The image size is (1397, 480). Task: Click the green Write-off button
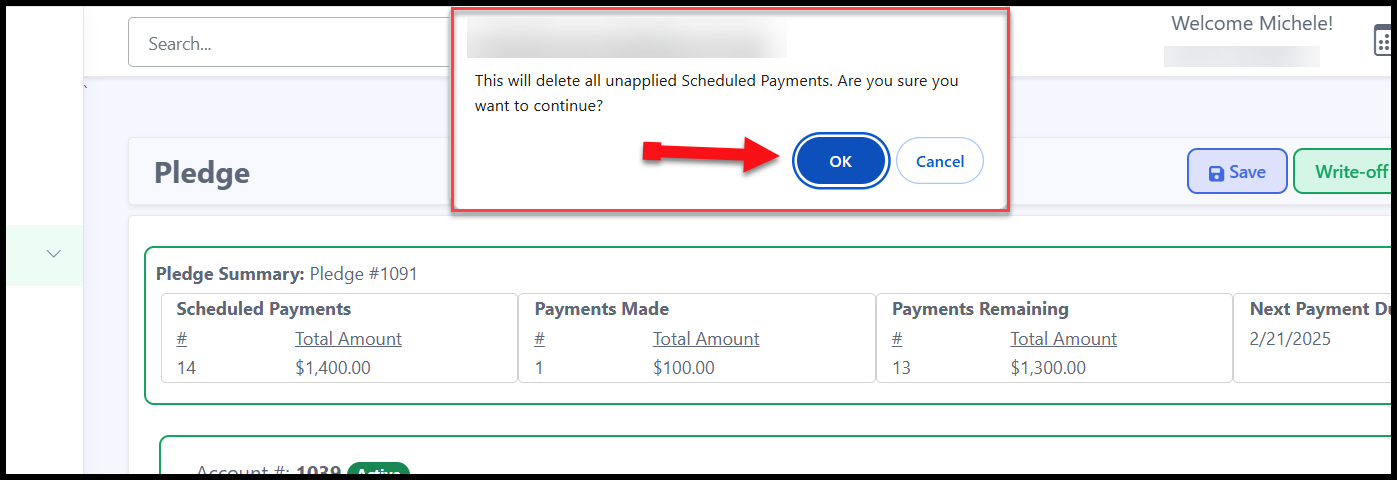tap(1345, 171)
